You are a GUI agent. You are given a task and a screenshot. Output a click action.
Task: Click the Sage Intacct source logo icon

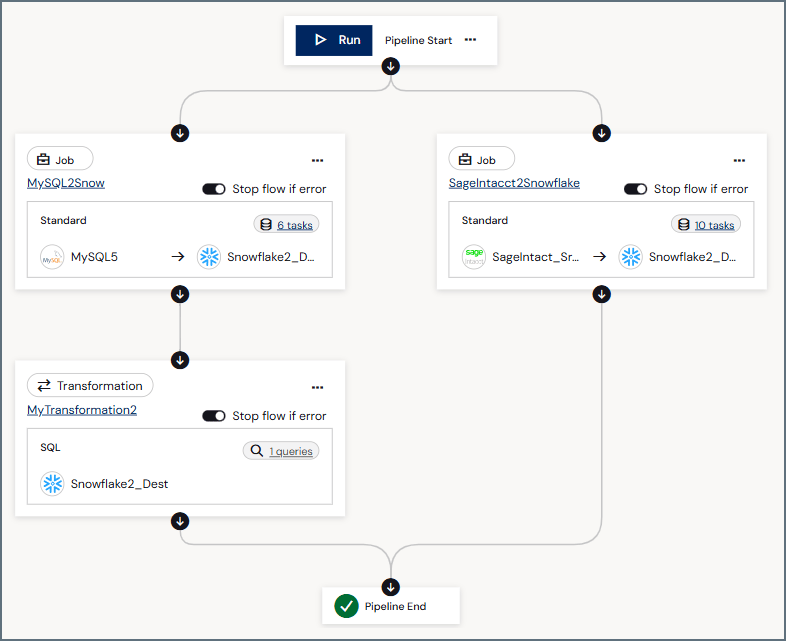[474, 257]
